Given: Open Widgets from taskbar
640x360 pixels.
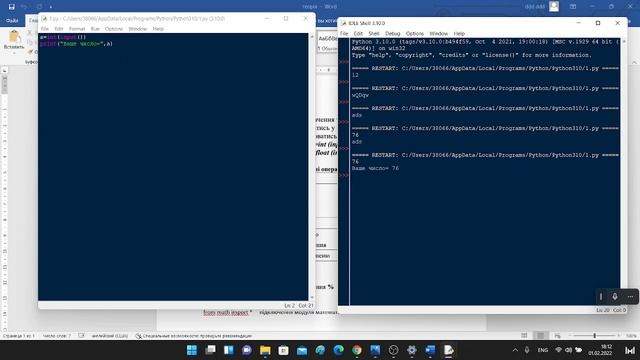Looking at the screenshot, I should click(x=229, y=350).
